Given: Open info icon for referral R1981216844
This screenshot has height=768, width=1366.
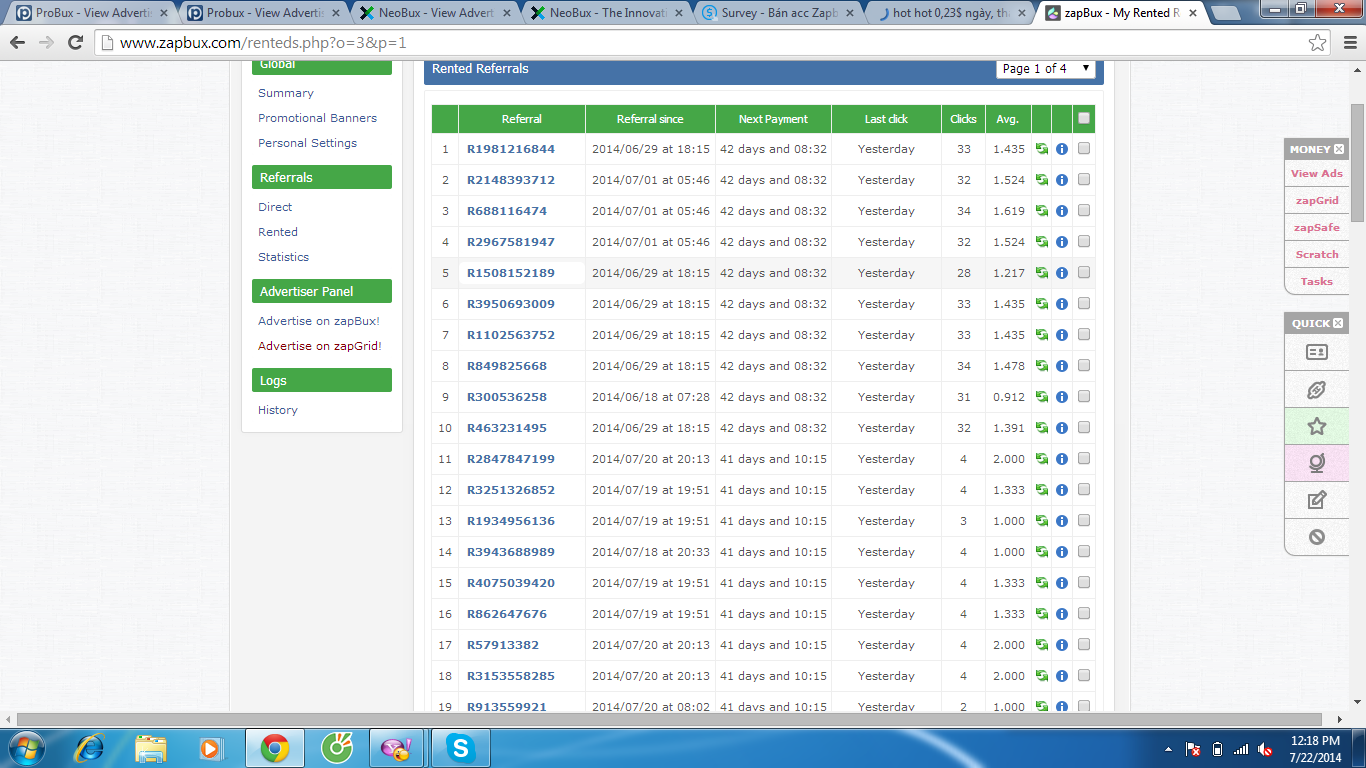Looking at the screenshot, I should (x=1062, y=149).
